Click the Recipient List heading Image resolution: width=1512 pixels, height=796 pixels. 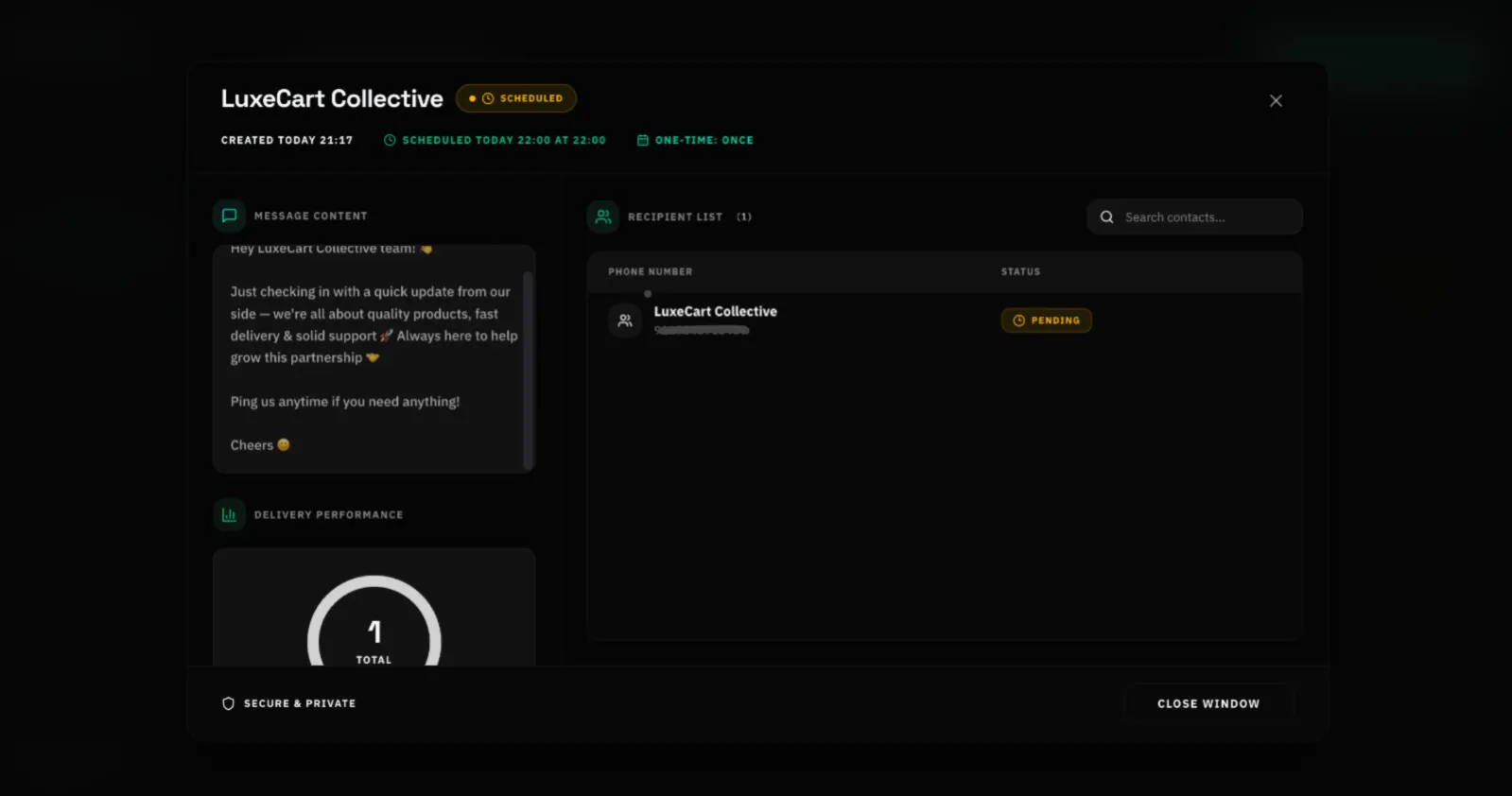(675, 216)
